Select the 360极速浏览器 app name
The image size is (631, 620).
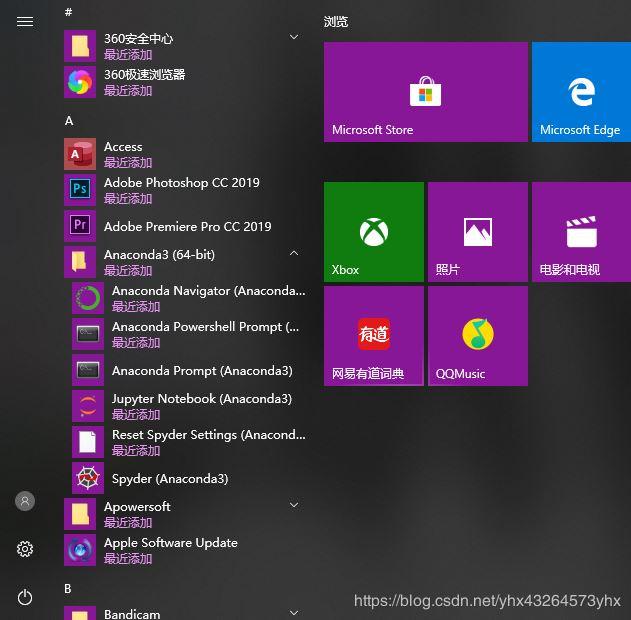tap(145, 74)
